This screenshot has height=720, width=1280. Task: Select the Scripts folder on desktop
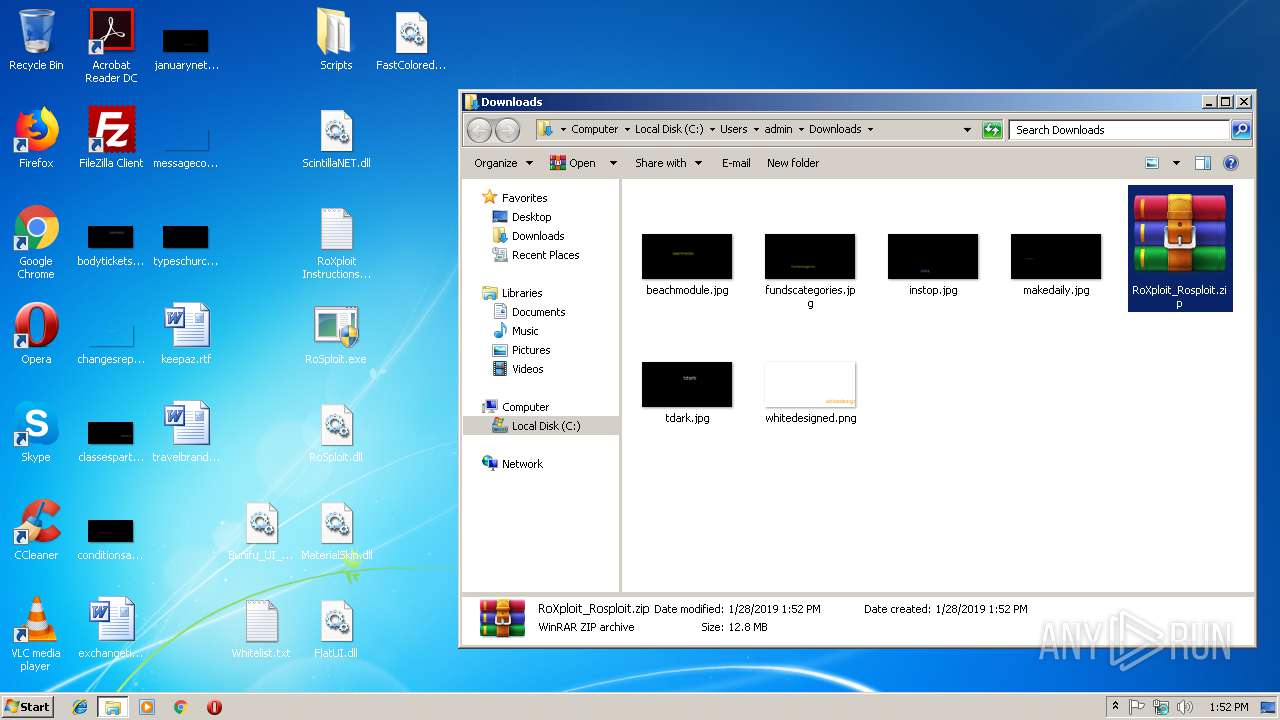336,40
